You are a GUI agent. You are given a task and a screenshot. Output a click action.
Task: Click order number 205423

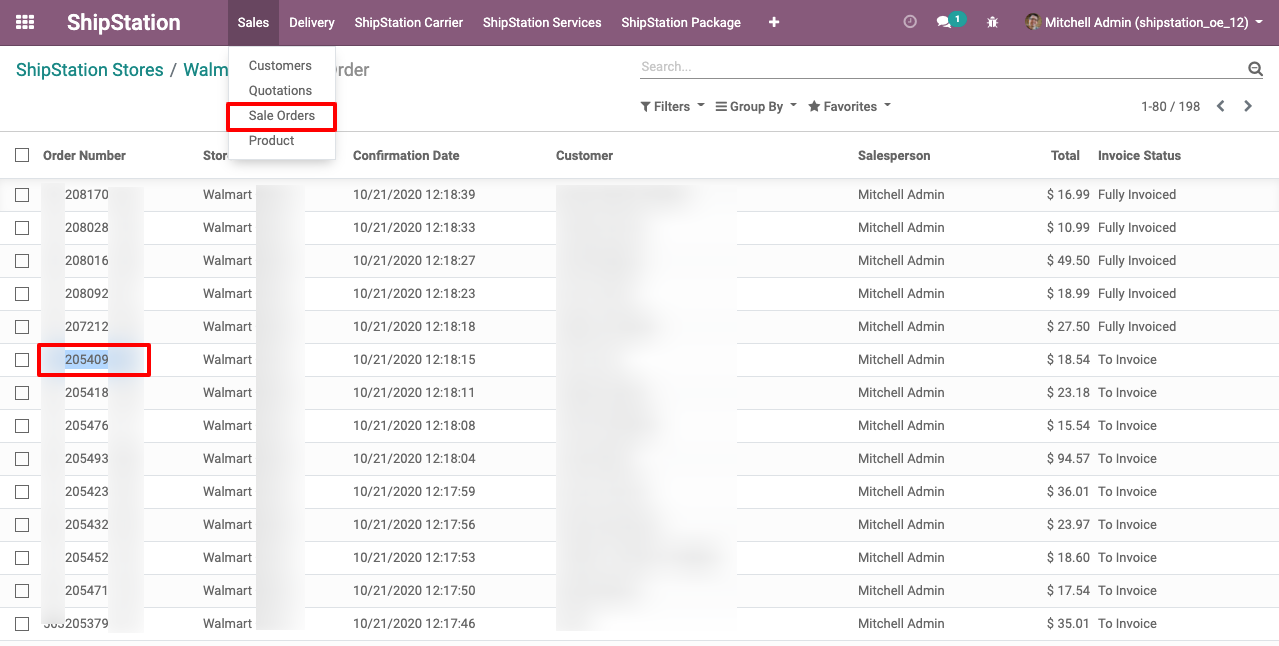87,491
